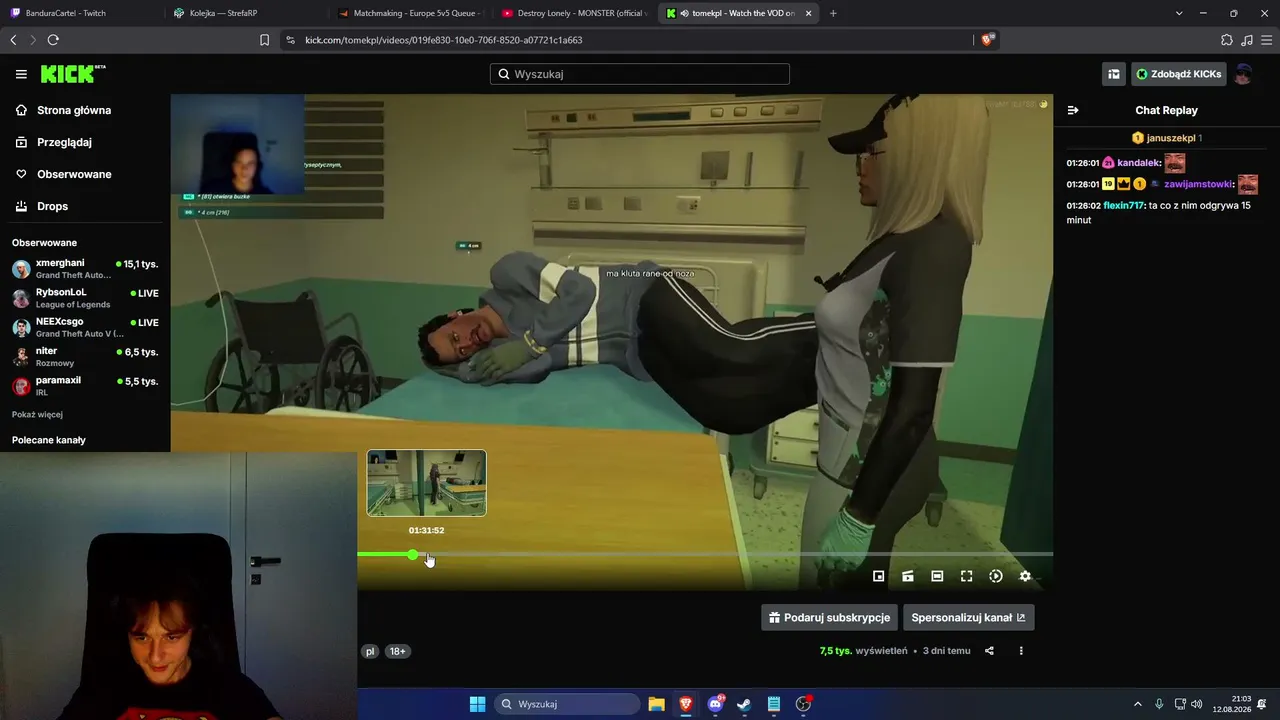Show hidden system tray icons
1280x720 pixels.
[x=1137, y=704]
